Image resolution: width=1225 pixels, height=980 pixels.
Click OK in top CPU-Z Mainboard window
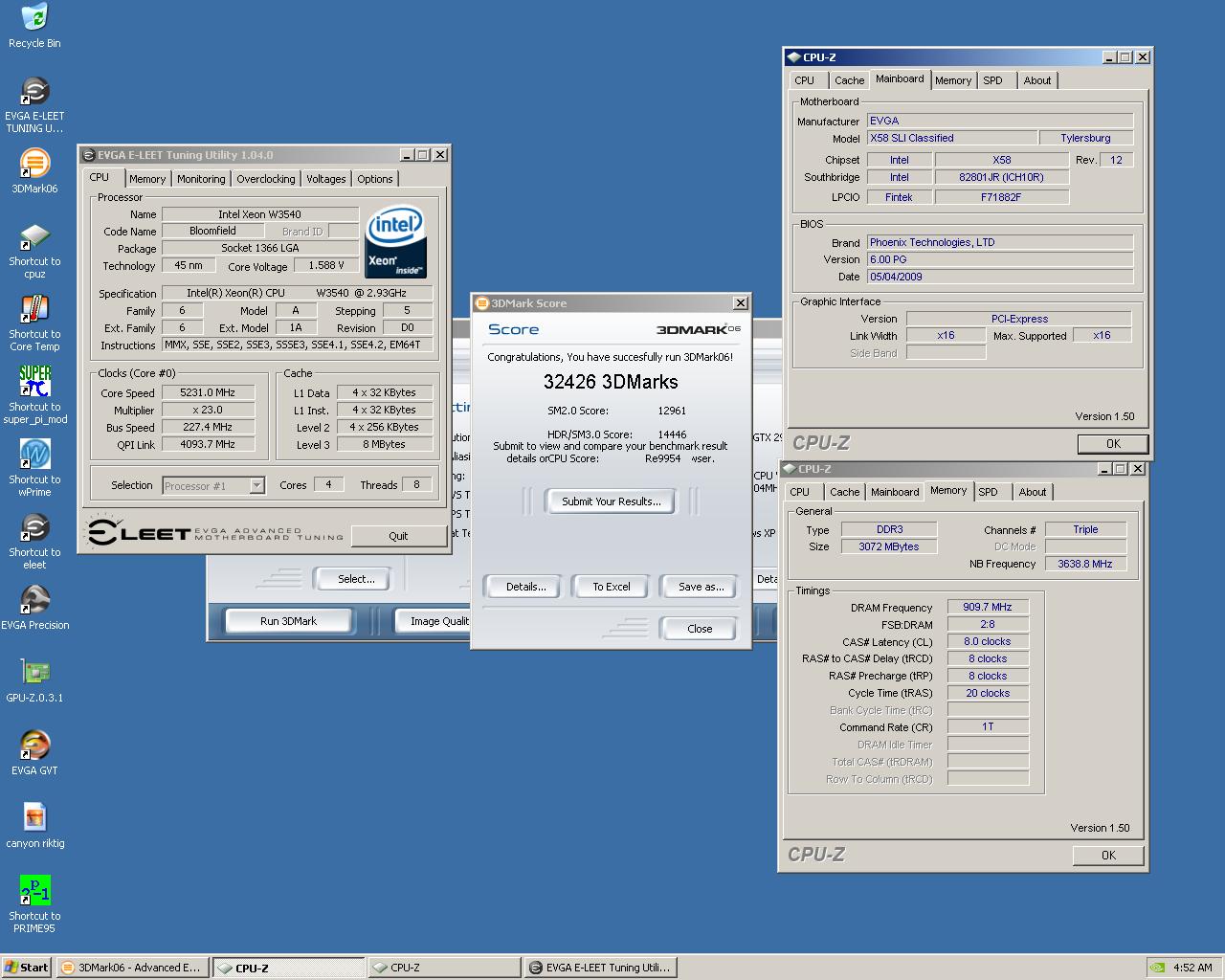pyautogui.click(x=1113, y=444)
